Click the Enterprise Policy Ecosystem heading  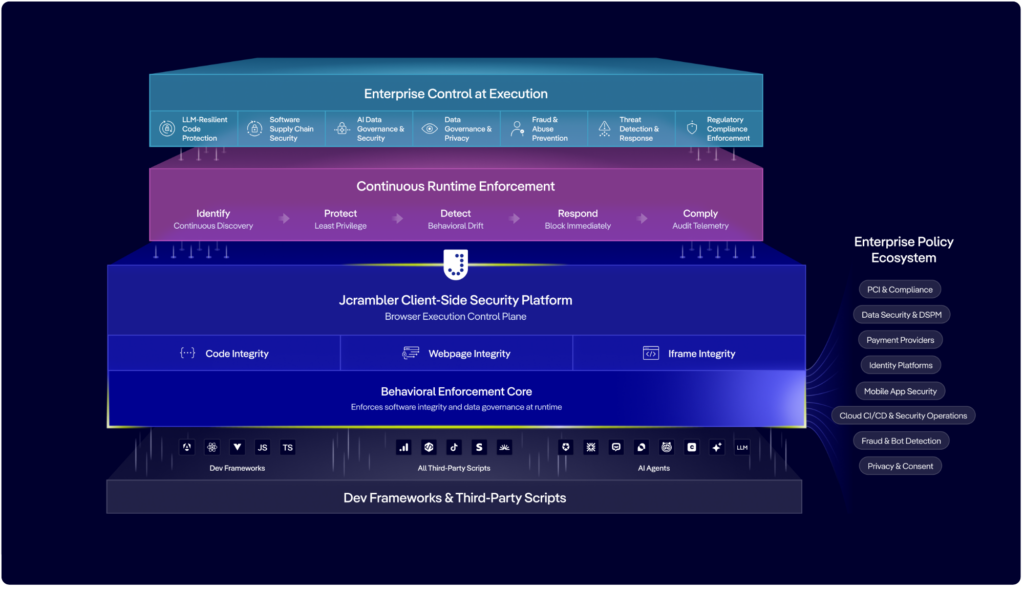903,250
